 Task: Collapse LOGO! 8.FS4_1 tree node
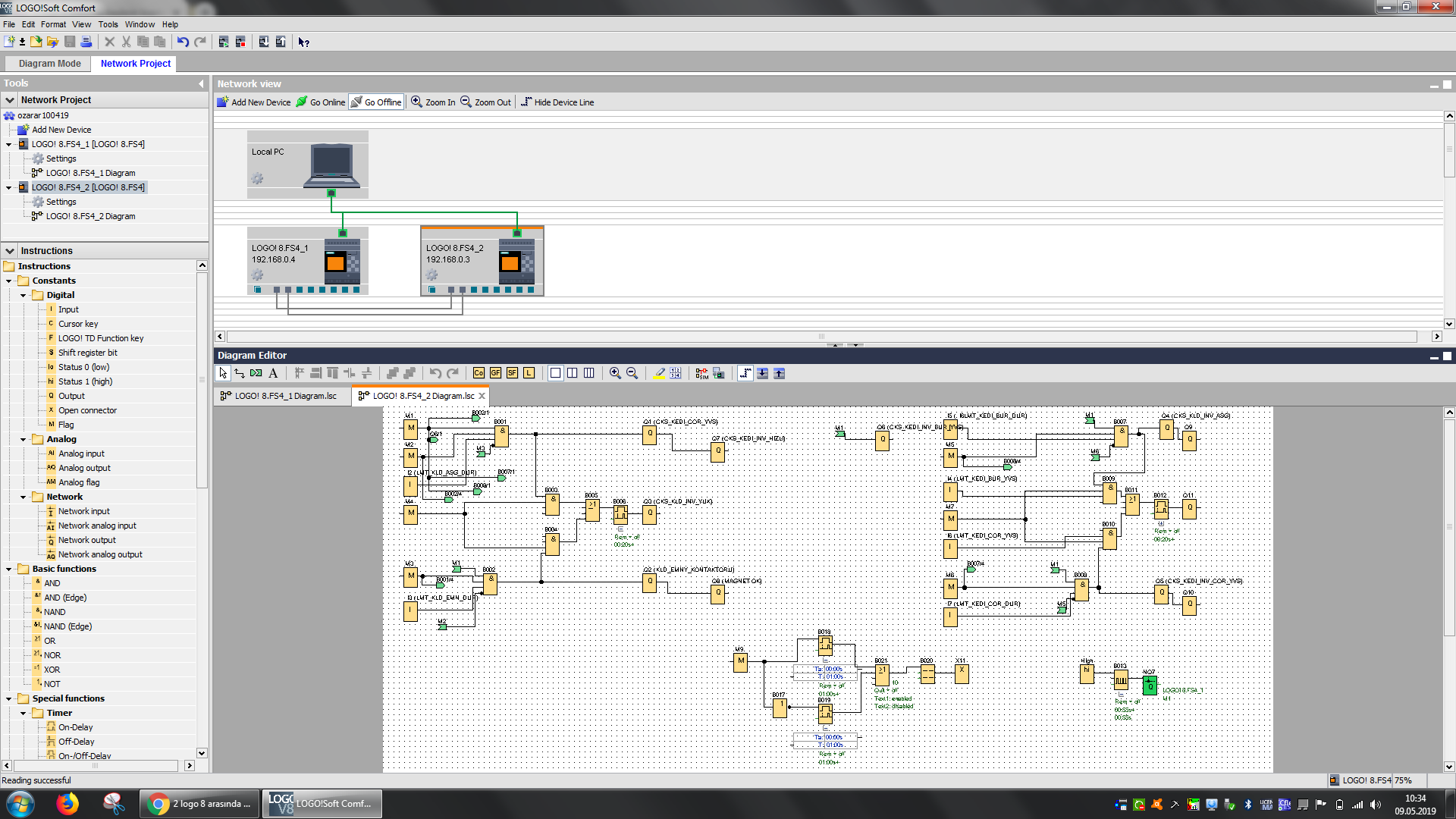tap(9, 144)
